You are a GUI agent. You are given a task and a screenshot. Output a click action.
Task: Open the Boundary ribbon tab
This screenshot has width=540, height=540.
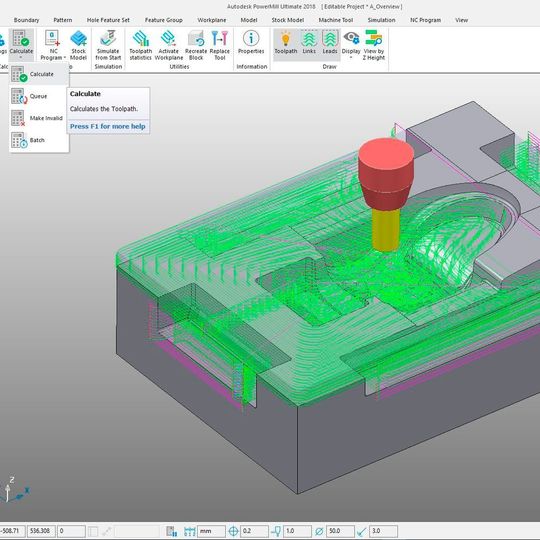point(27,20)
